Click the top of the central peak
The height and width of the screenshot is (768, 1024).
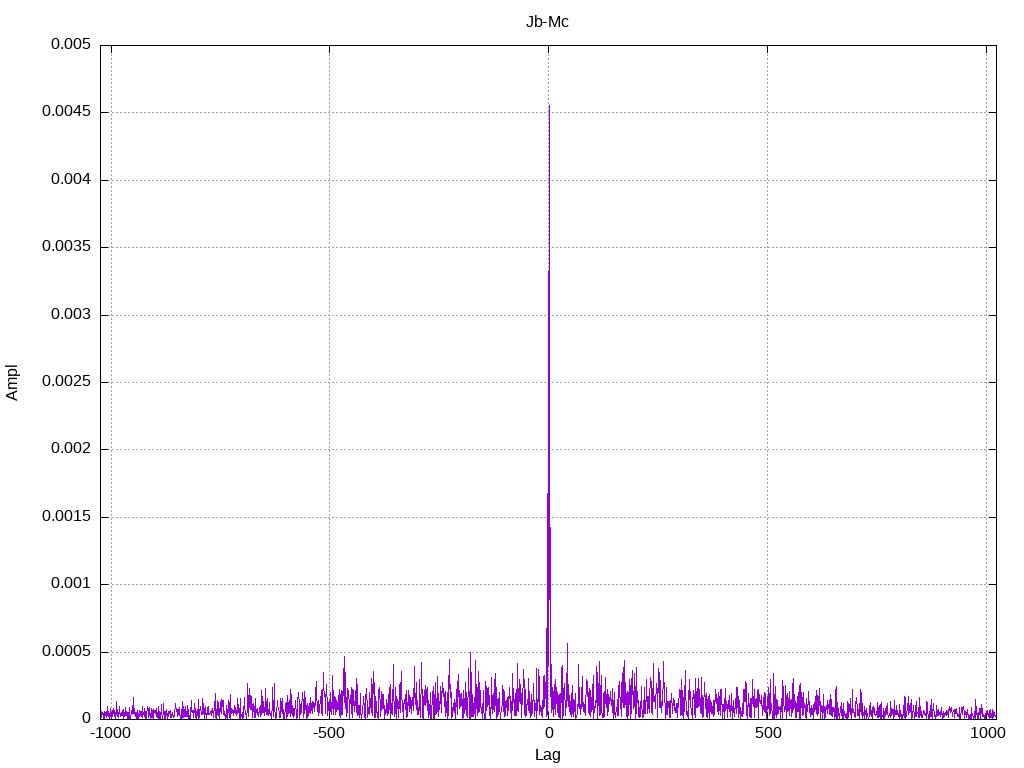click(x=549, y=107)
